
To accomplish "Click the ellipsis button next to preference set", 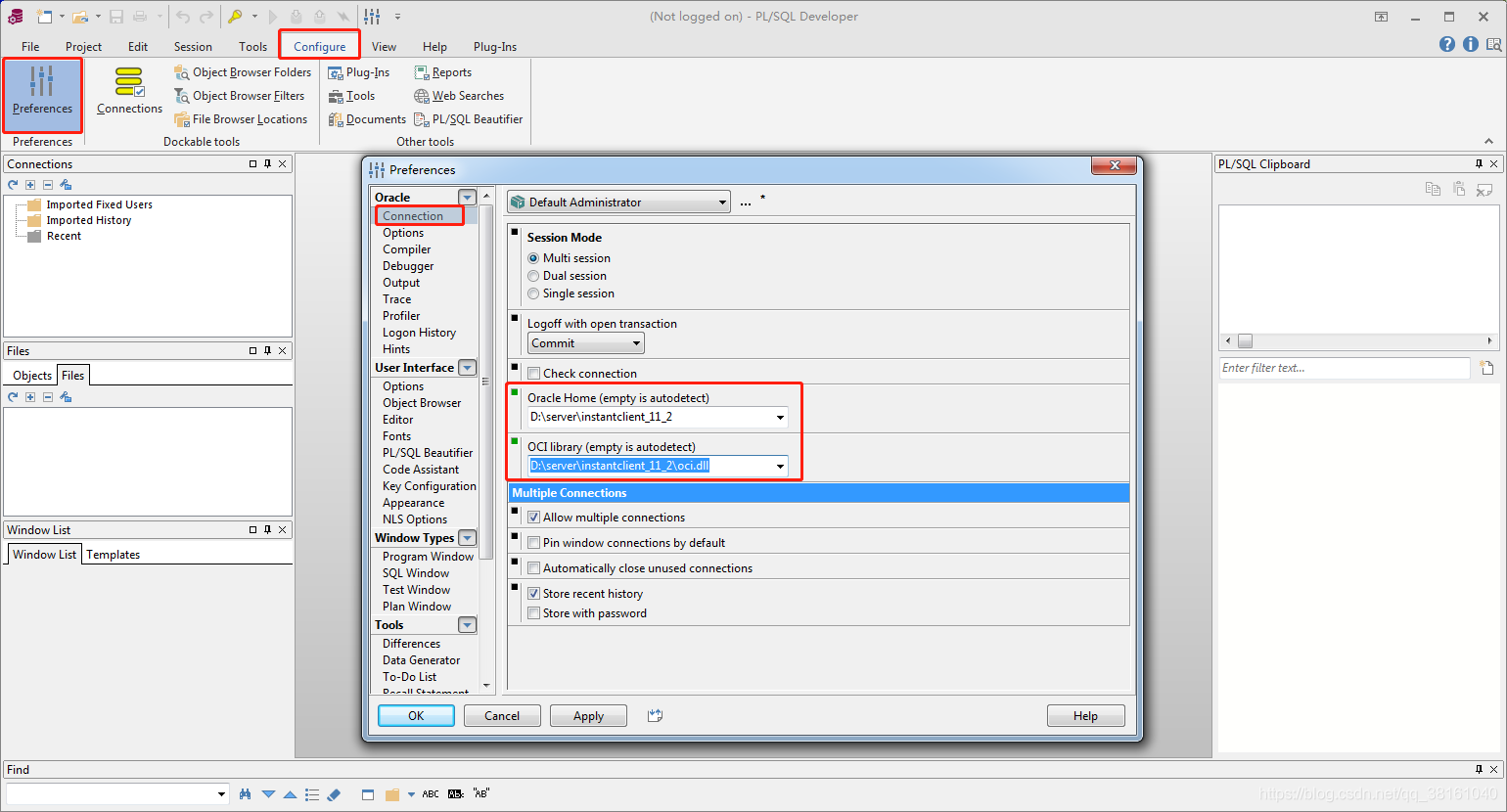I will pyautogui.click(x=746, y=203).
